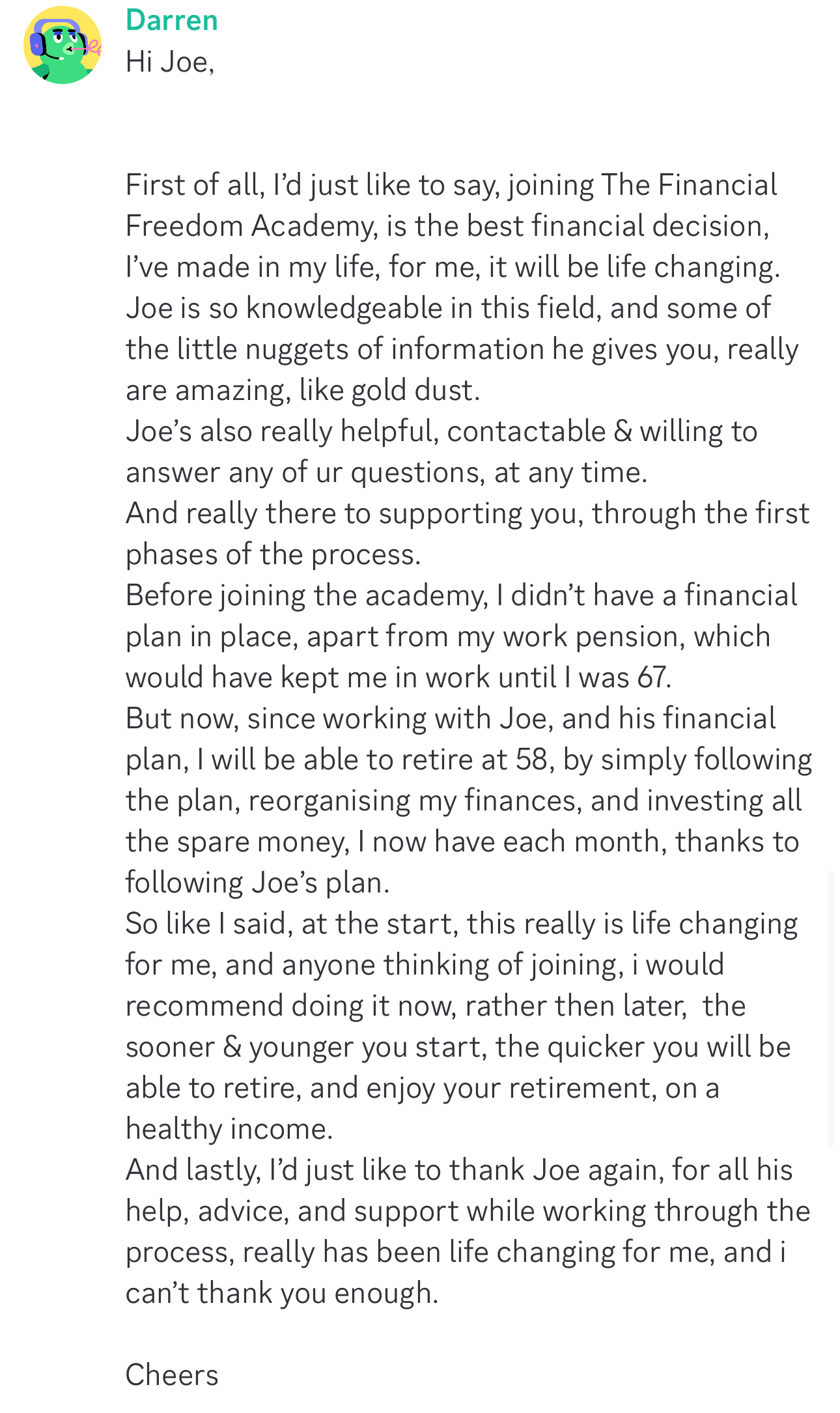Open Darren's green avatar profile picture
Image resolution: width=840 pixels, height=1413 pixels.
coord(63,45)
